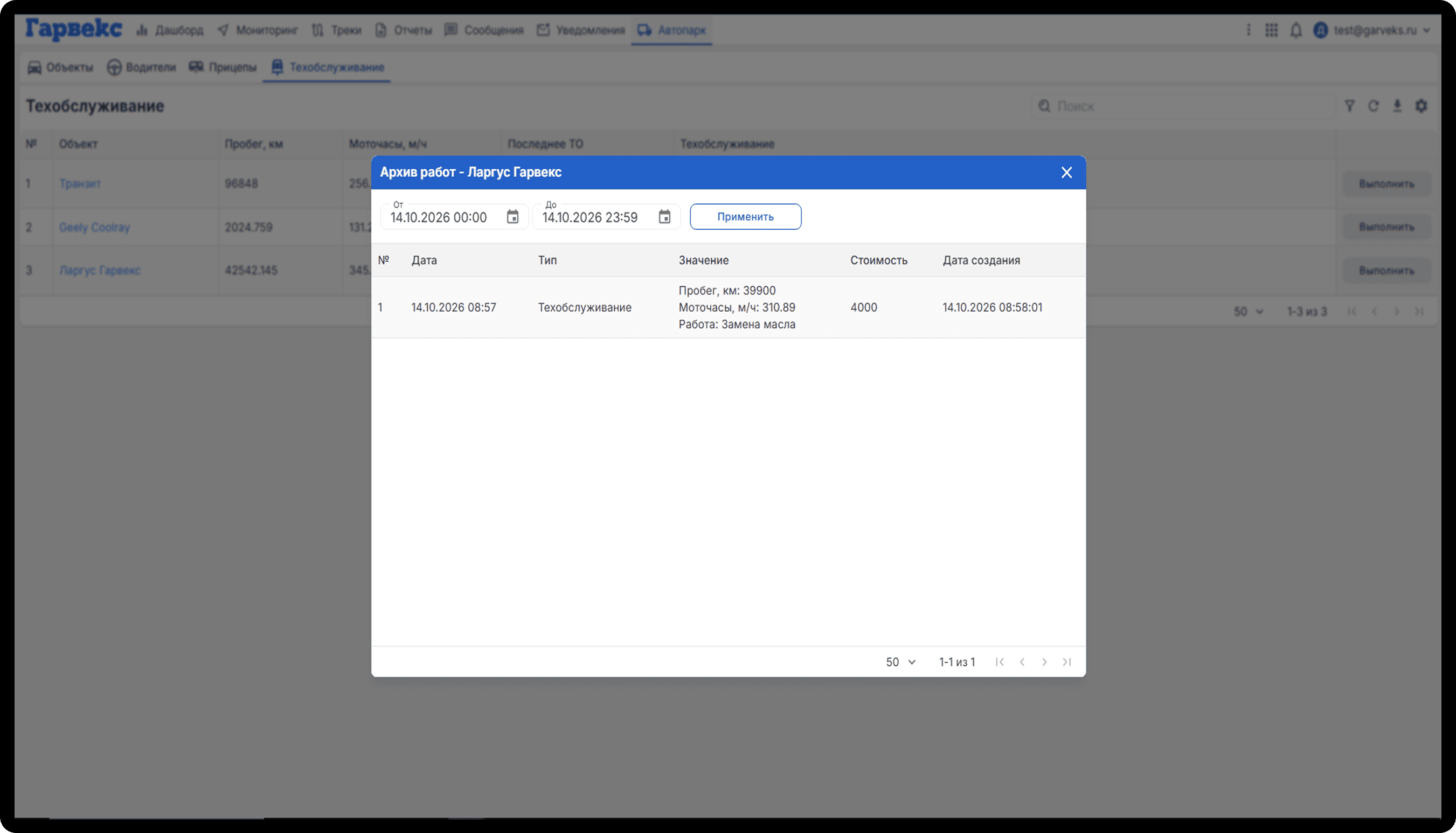Go to first page in dialog pagination

pos(999,662)
